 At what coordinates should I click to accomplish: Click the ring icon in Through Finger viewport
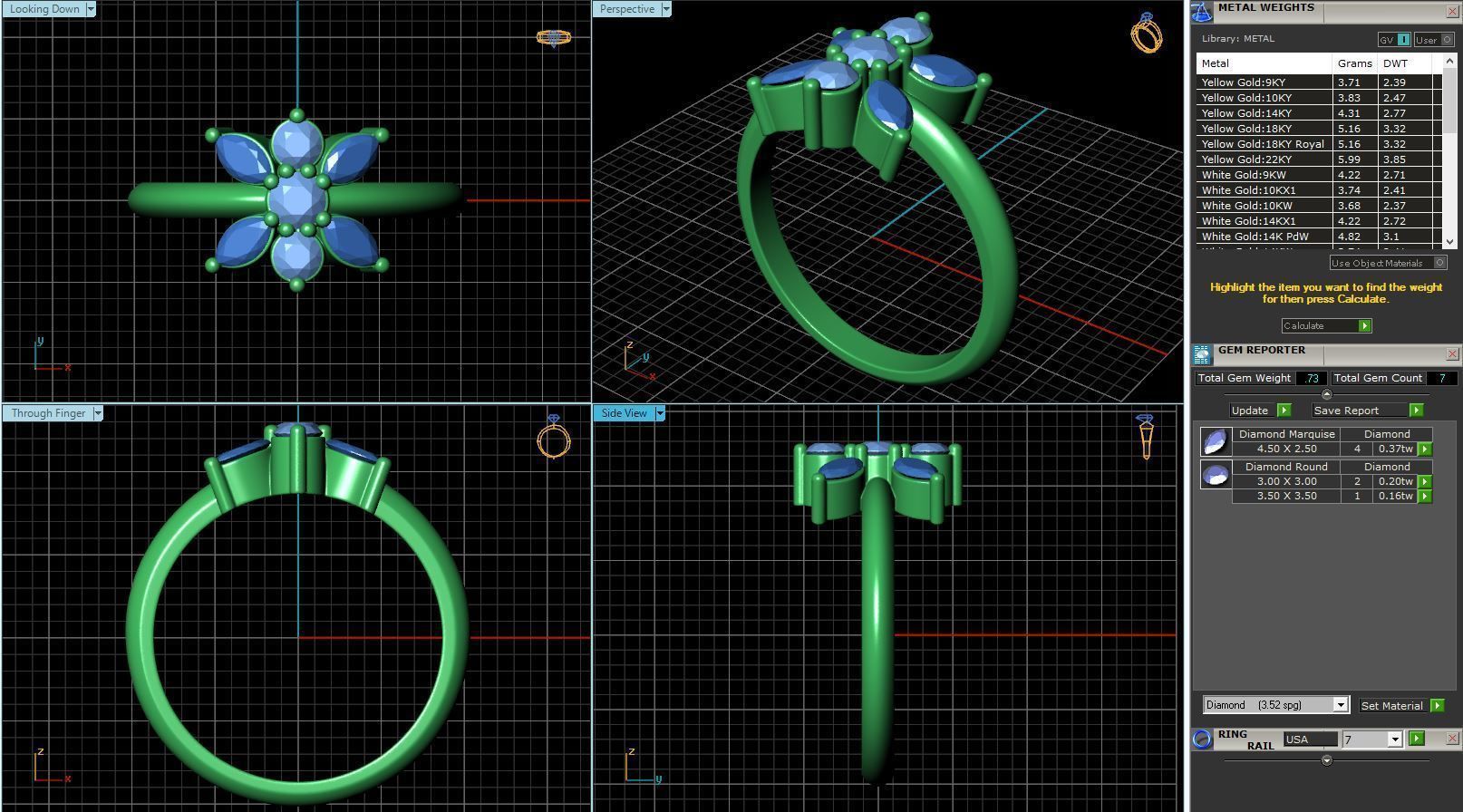tap(553, 436)
